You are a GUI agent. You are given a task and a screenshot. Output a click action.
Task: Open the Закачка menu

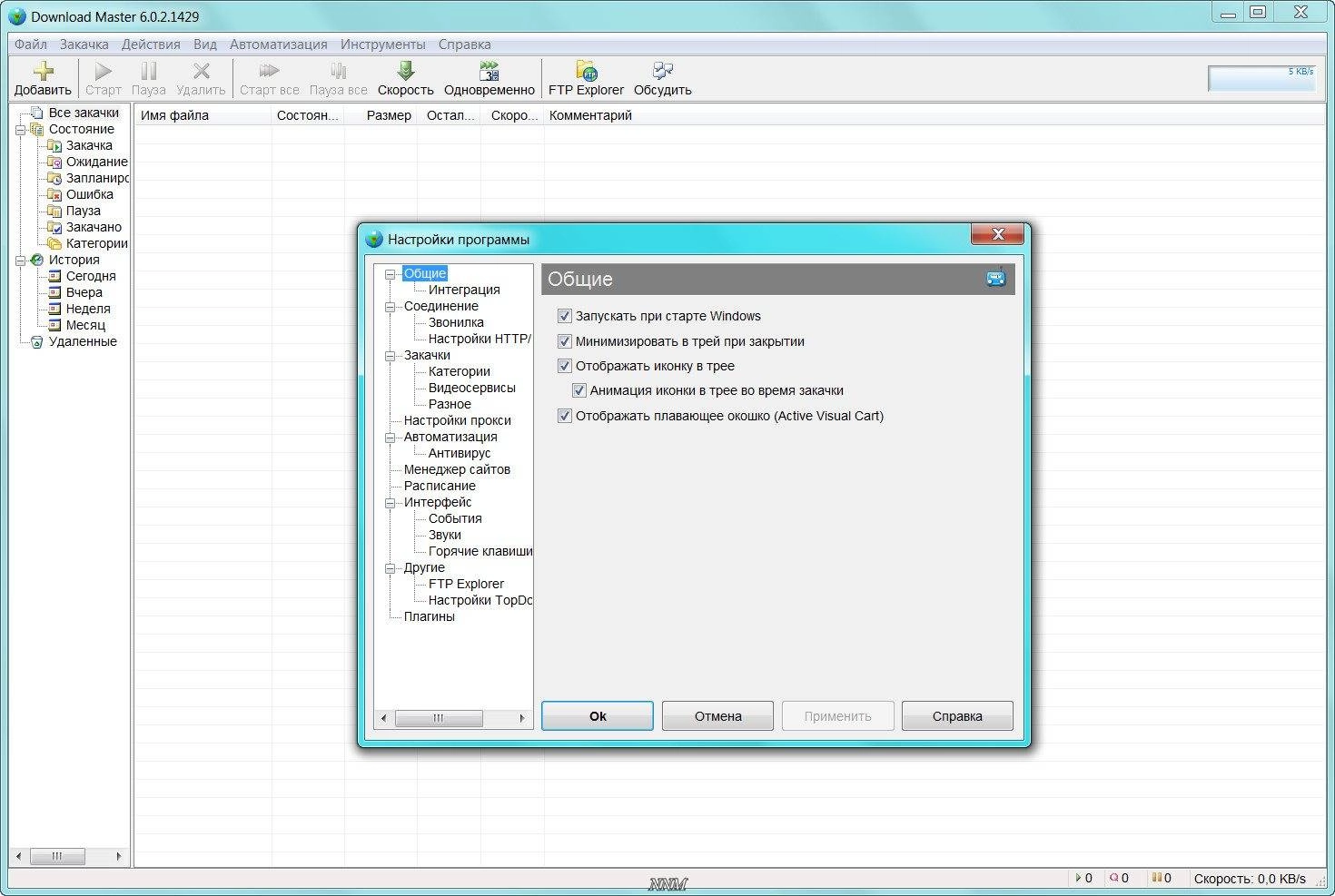click(x=84, y=44)
